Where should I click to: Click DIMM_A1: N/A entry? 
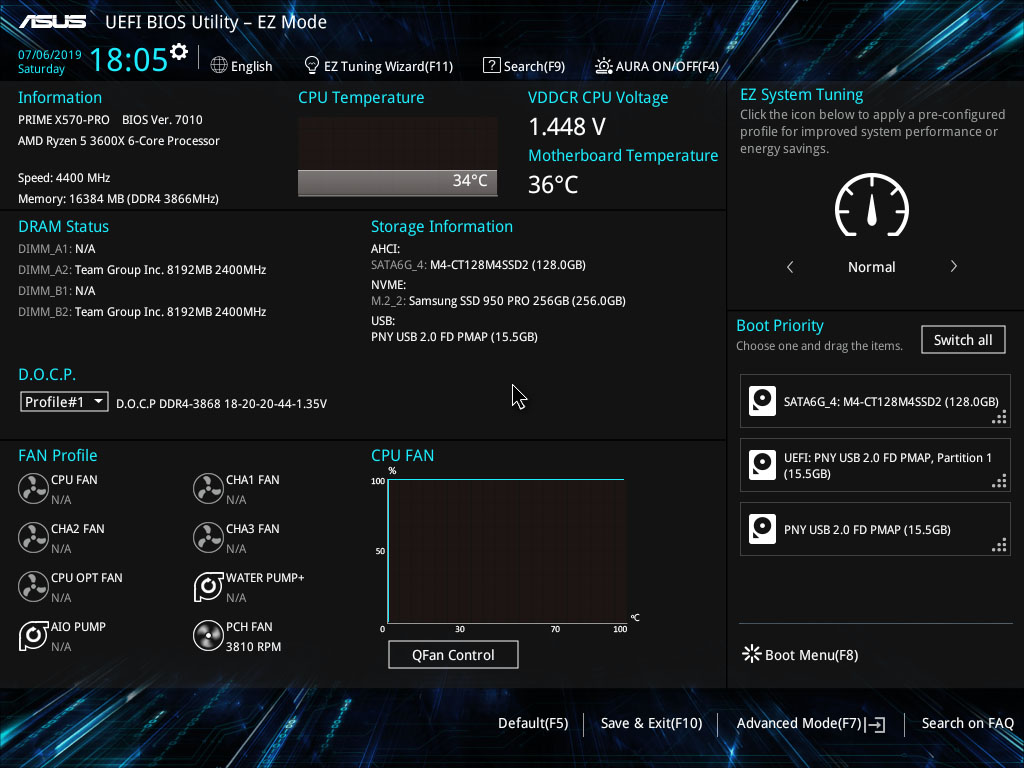pos(57,249)
